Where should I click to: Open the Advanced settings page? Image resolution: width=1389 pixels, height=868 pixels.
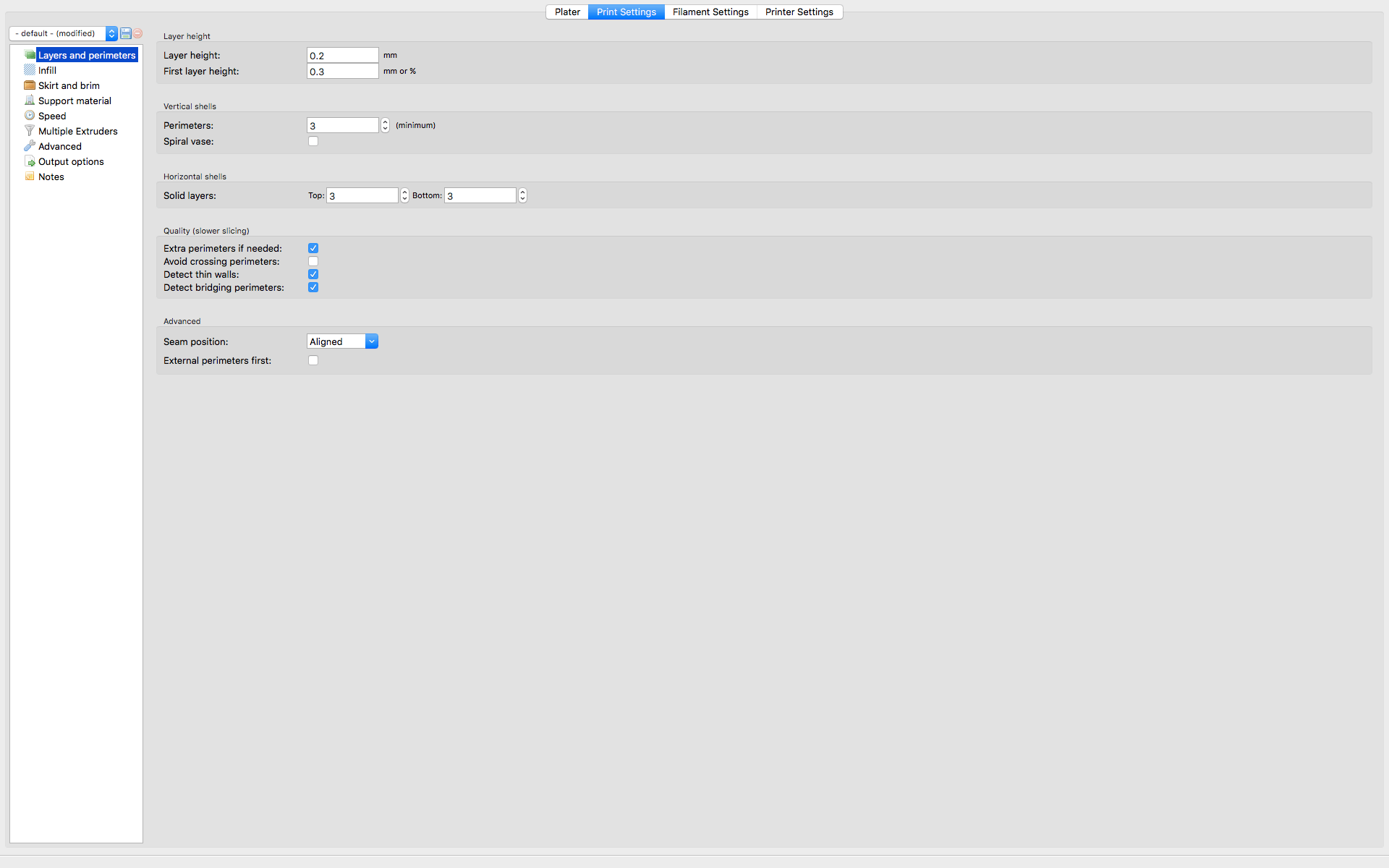[60, 146]
